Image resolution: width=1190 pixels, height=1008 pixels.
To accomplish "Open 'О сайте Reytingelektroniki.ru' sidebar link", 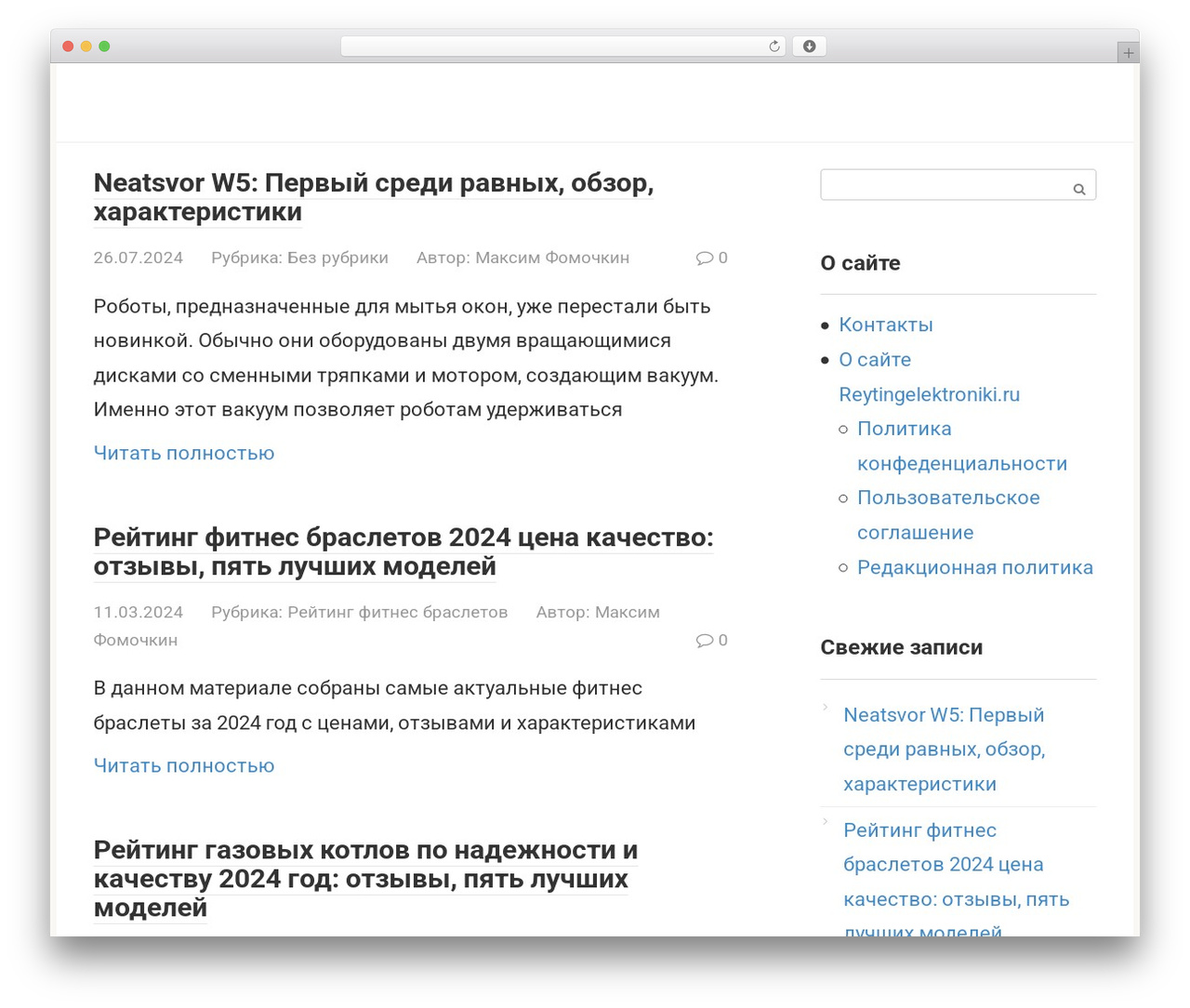I will coord(930,377).
